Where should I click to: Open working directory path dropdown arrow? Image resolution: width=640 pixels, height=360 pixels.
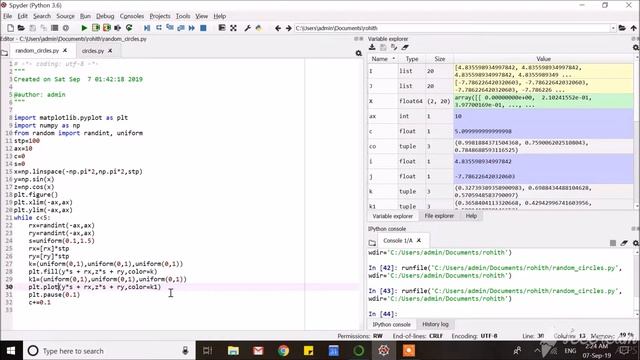click(613, 28)
